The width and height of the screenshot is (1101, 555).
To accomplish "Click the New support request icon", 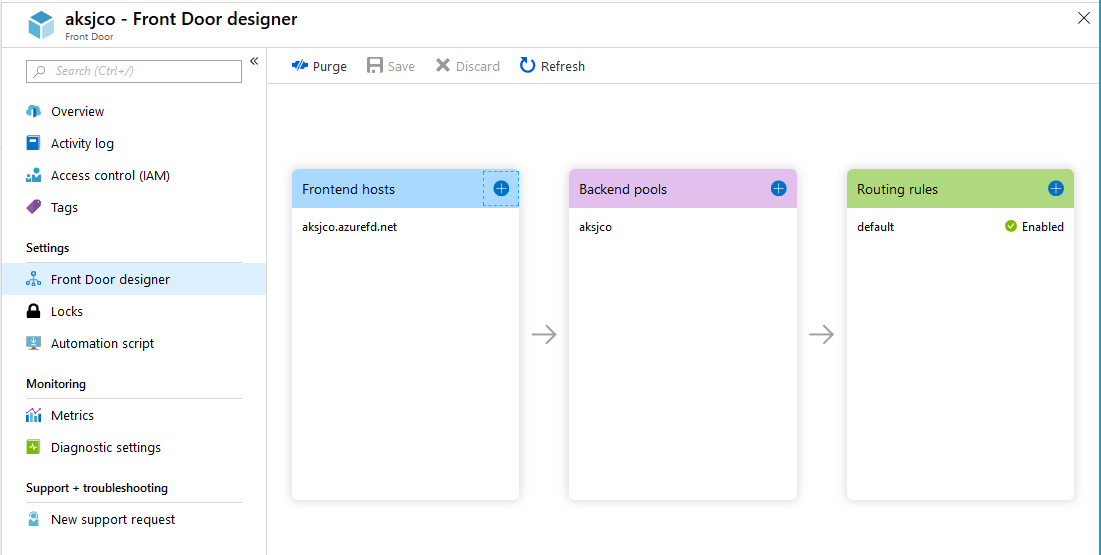I will (x=33, y=520).
